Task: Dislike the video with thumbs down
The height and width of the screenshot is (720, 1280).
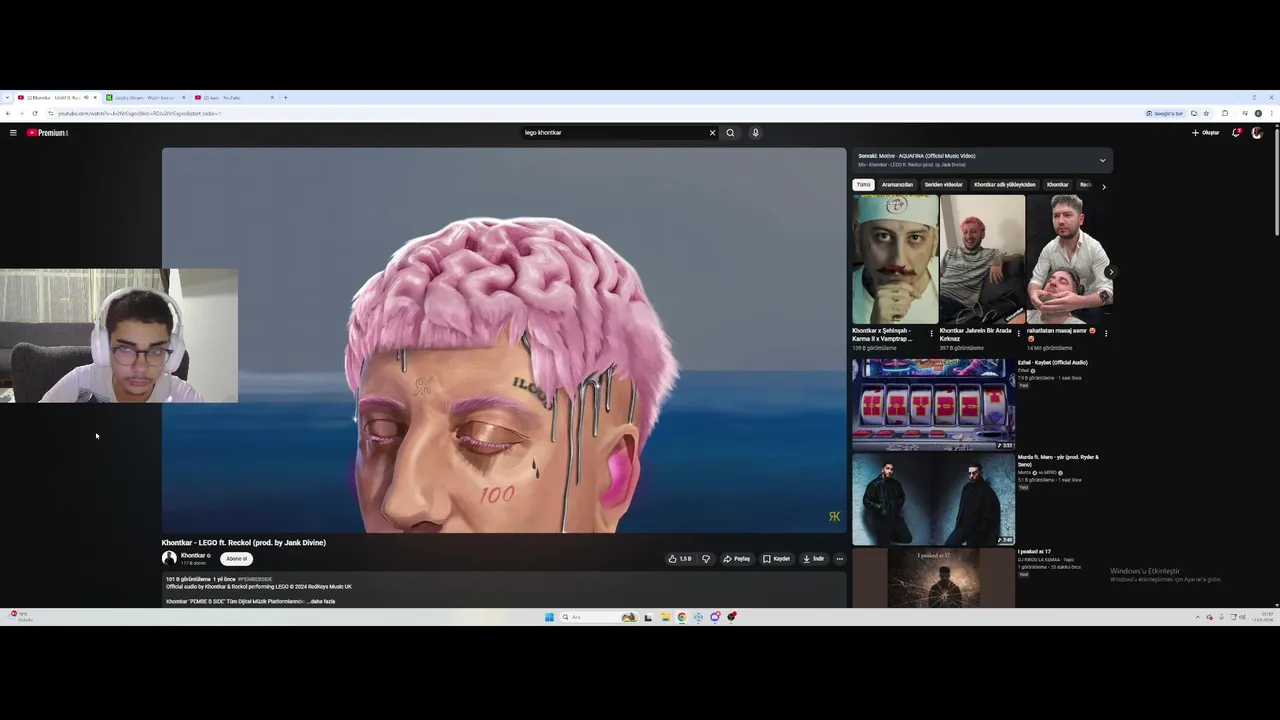Action: click(x=706, y=559)
